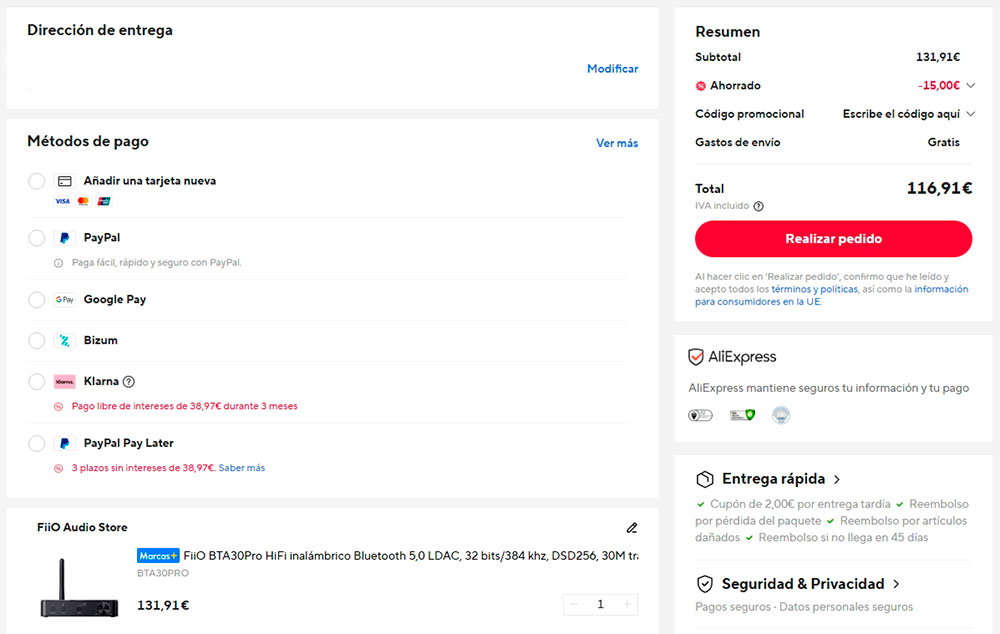Expand the Ahorrado savings chevron
Image resolution: width=1000 pixels, height=634 pixels.
(x=971, y=85)
